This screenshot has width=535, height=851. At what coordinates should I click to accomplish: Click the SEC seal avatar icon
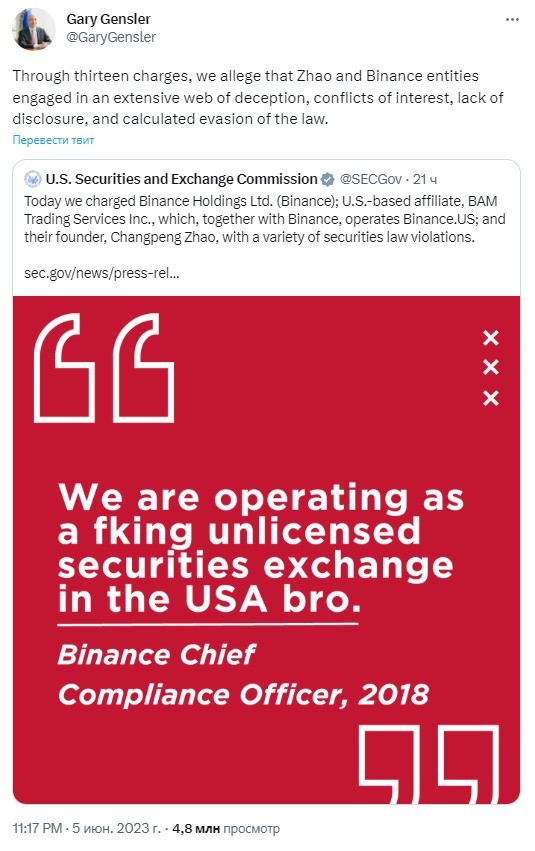point(33,179)
